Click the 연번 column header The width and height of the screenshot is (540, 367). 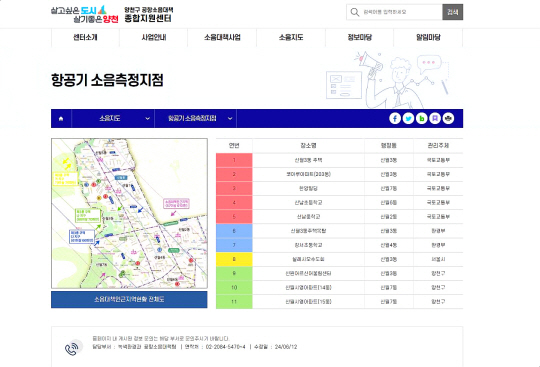point(234,146)
